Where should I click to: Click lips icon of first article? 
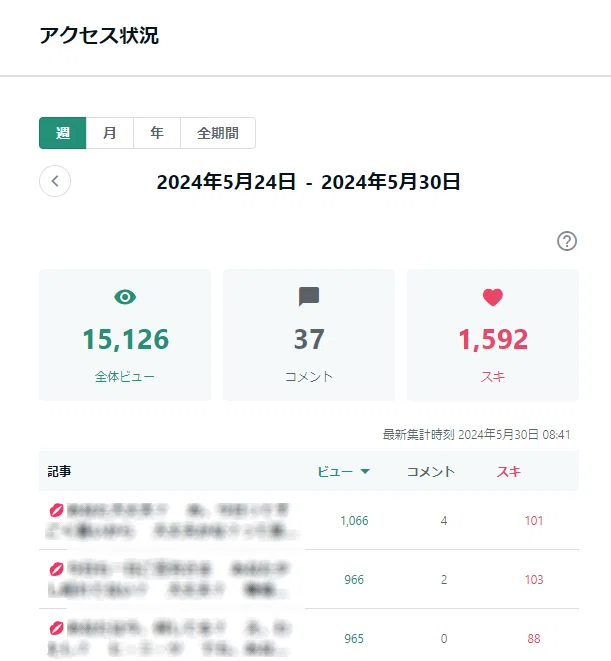click(57, 510)
